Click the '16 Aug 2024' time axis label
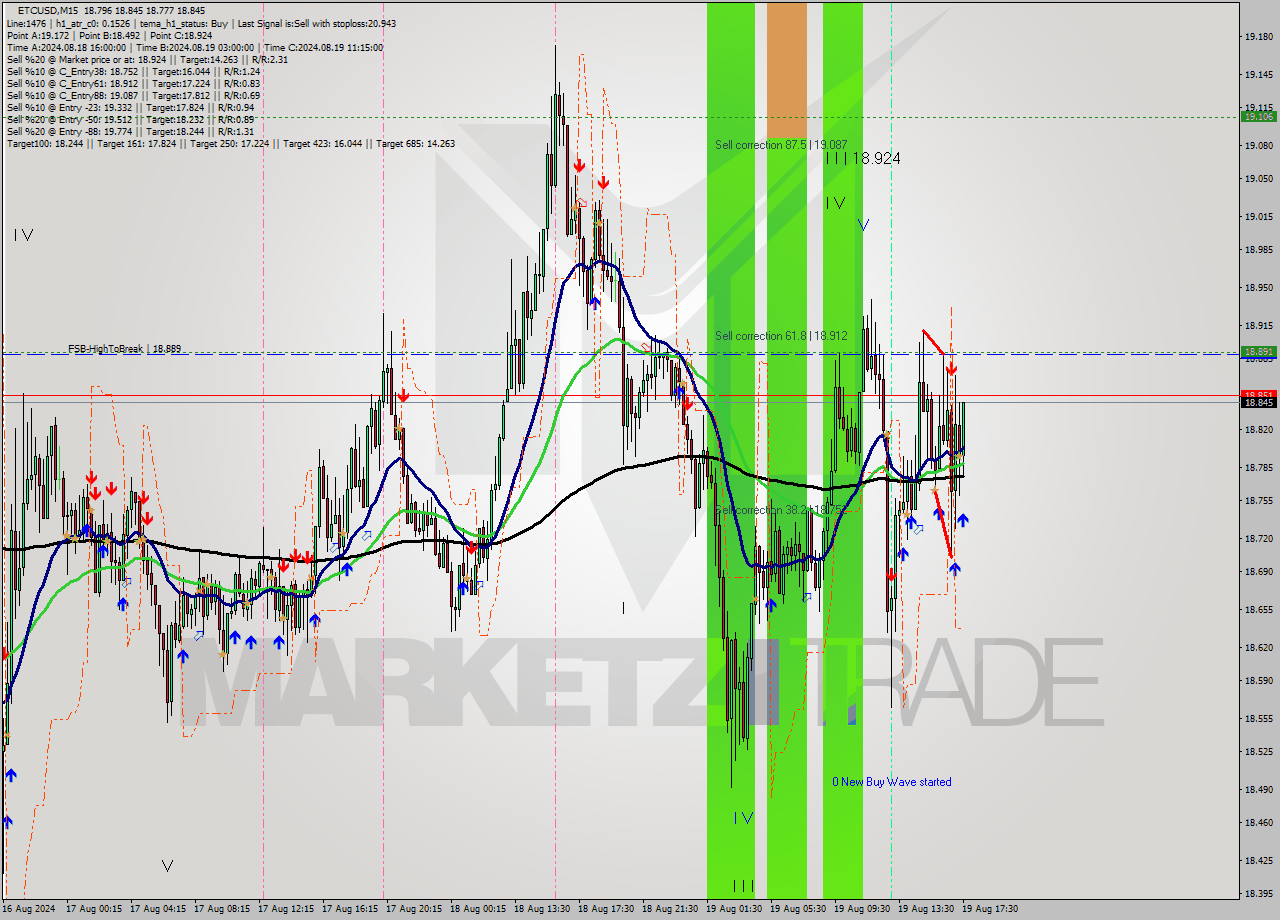1280x920 pixels. point(29,909)
